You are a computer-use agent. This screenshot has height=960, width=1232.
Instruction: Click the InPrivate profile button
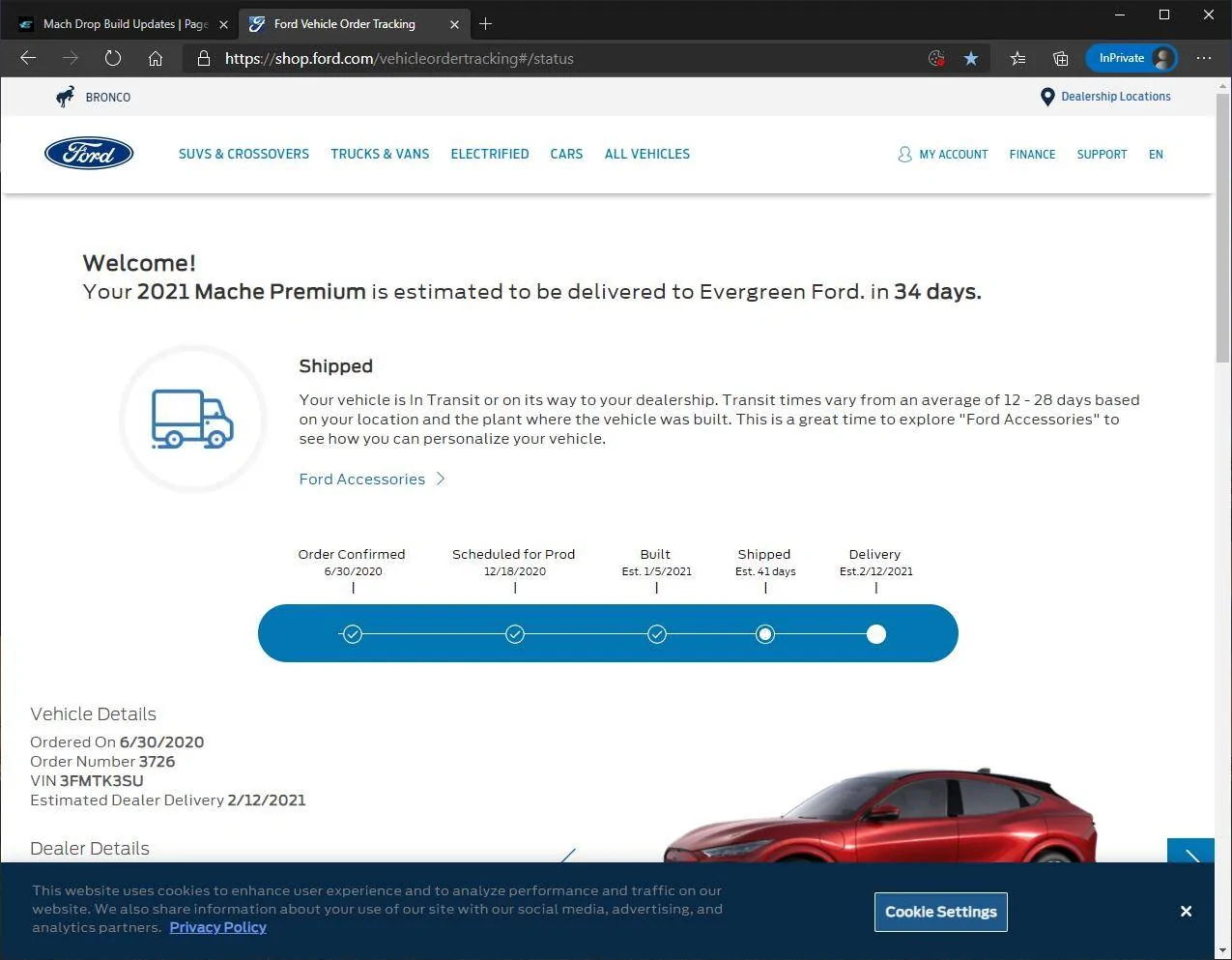(1132, 58)
